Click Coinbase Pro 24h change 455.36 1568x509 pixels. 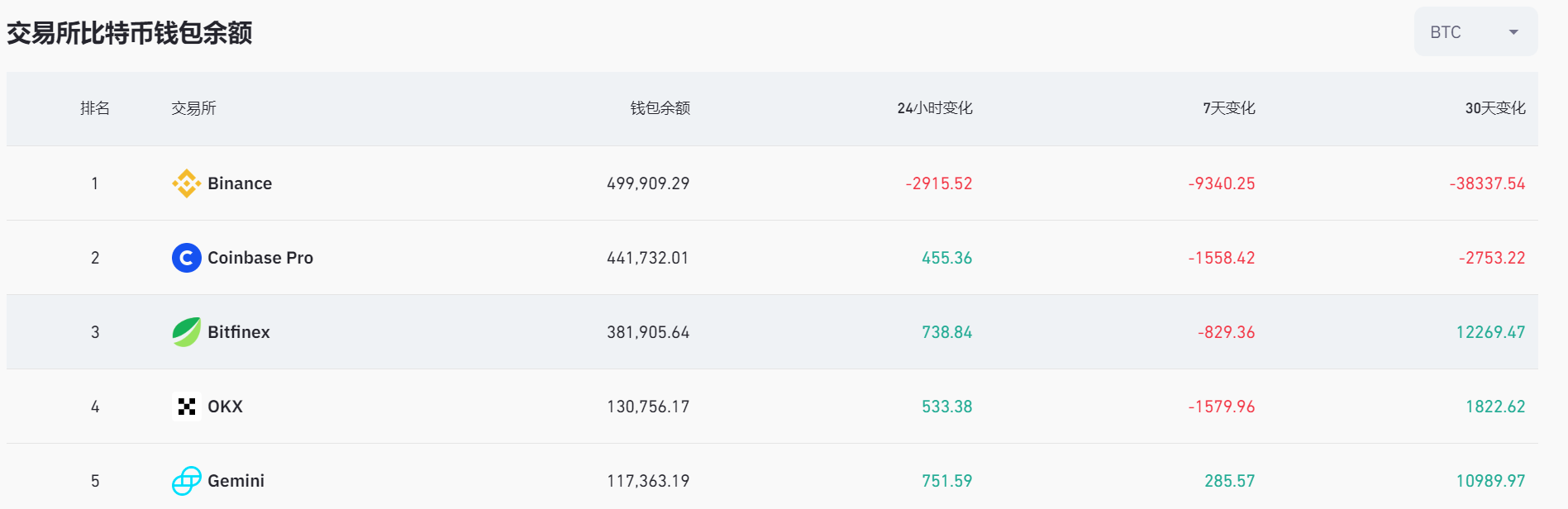click(x=947, y=258)
